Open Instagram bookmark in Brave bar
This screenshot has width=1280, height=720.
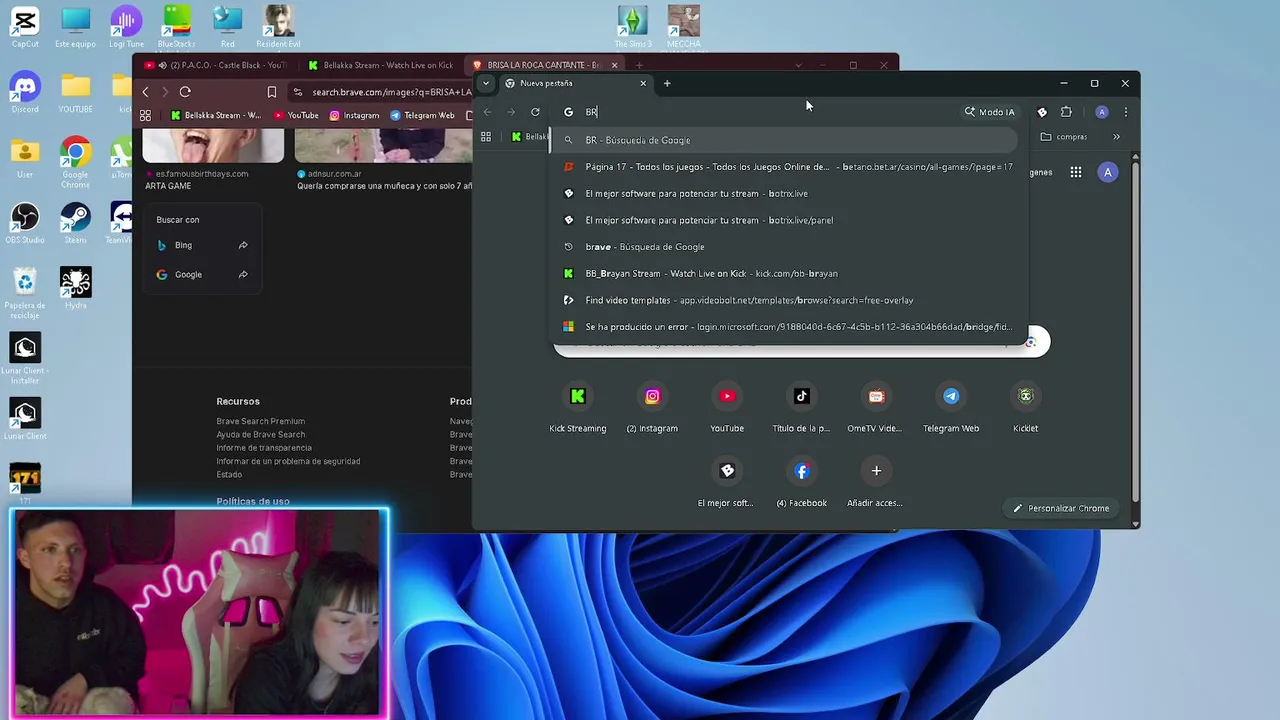tap(354, 115)
